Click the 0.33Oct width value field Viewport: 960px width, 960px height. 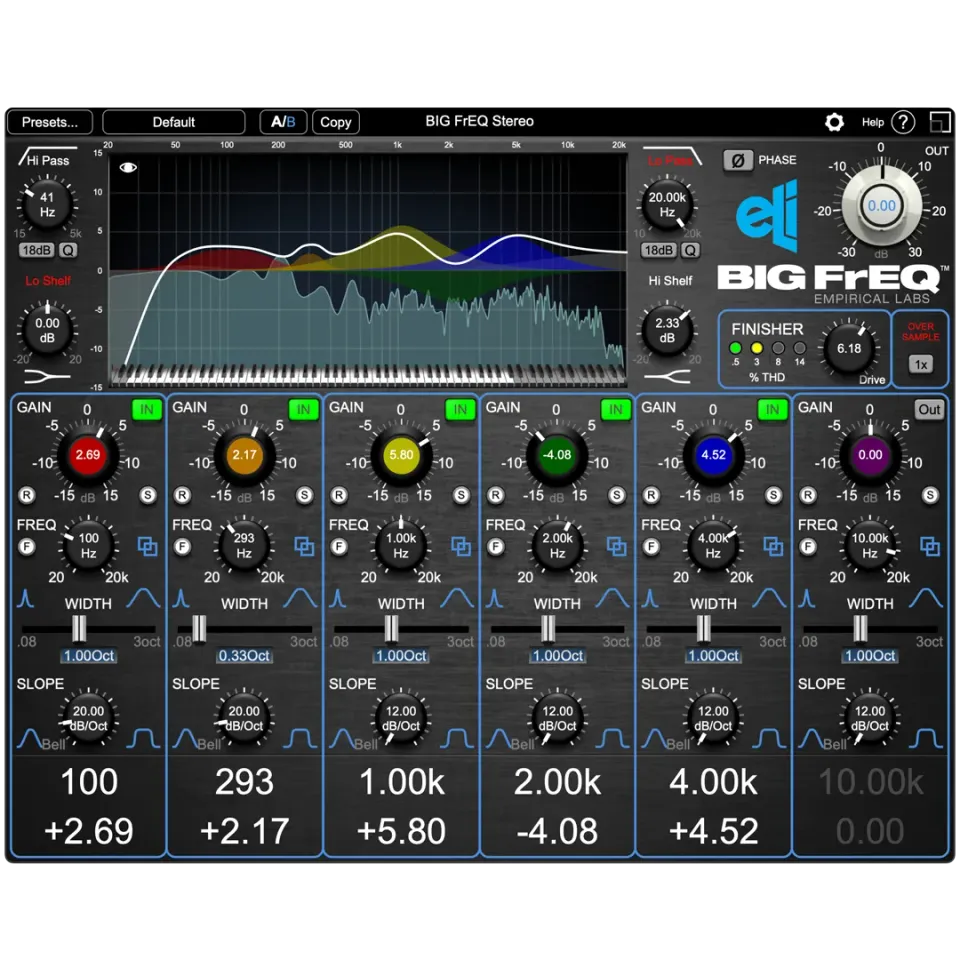(244, 656)
